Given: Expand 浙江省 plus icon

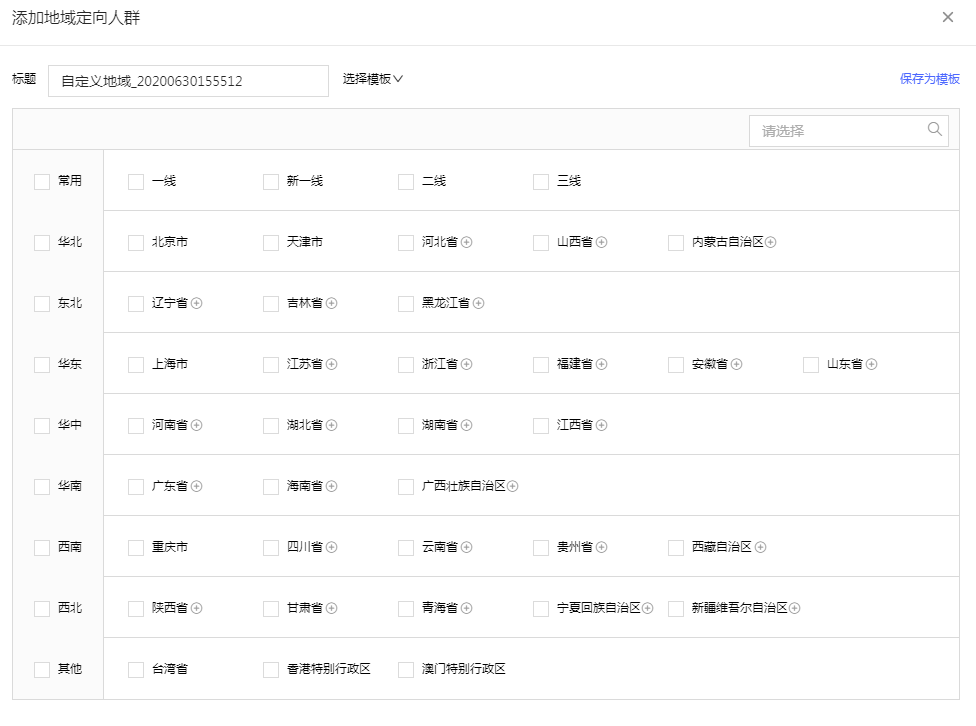Looking at the screenshot, I should [466, 364].
